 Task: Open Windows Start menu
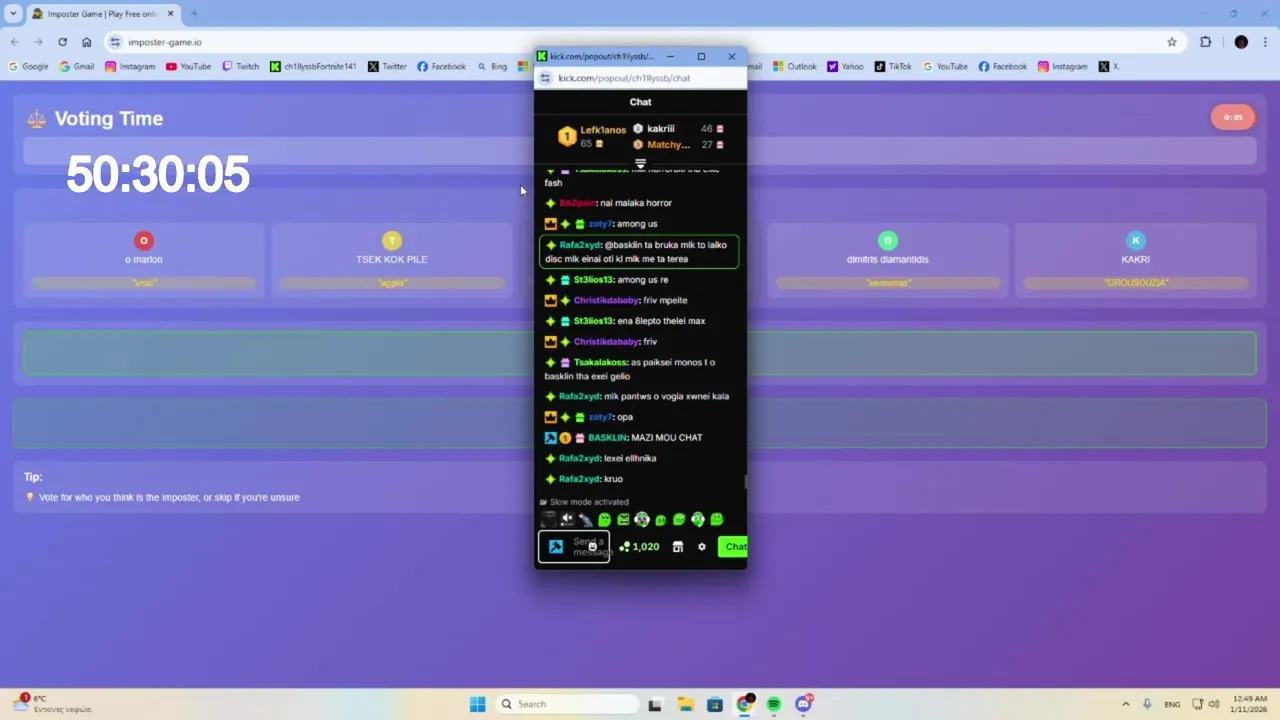(477, 704)
